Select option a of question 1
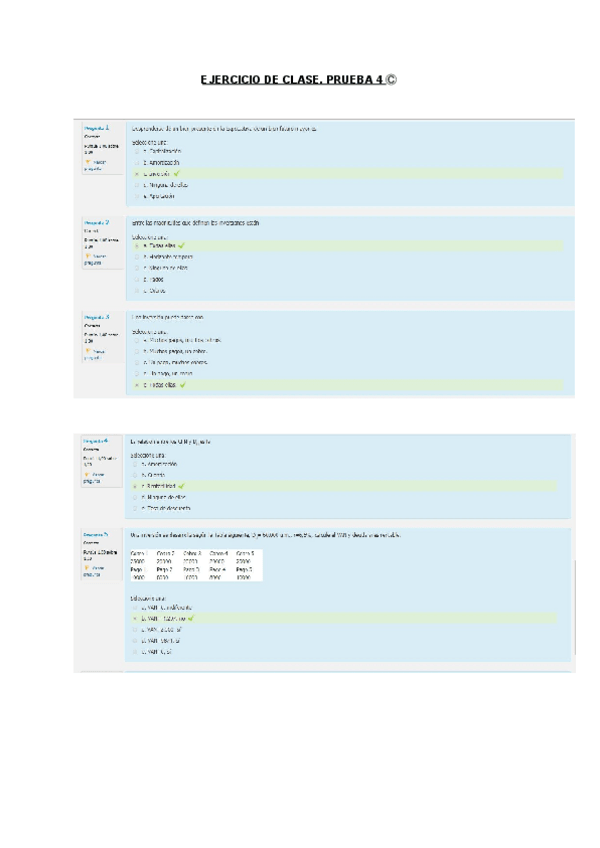Image resolution: width=600 pixels, height=848 pixels. pyautogui.click(x=137, y=151)
